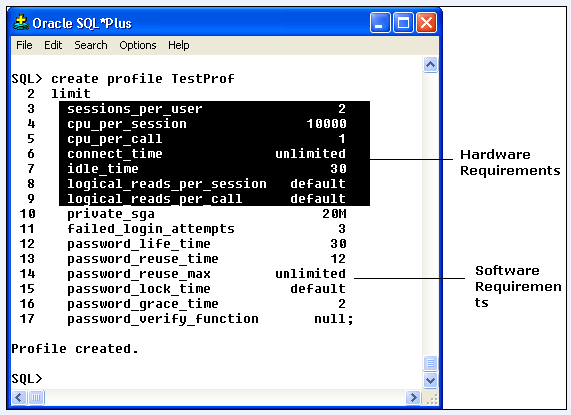The image size is (571, 415).
Task: Click 'logical_reads_per_call' text
Action: [155, 199]
